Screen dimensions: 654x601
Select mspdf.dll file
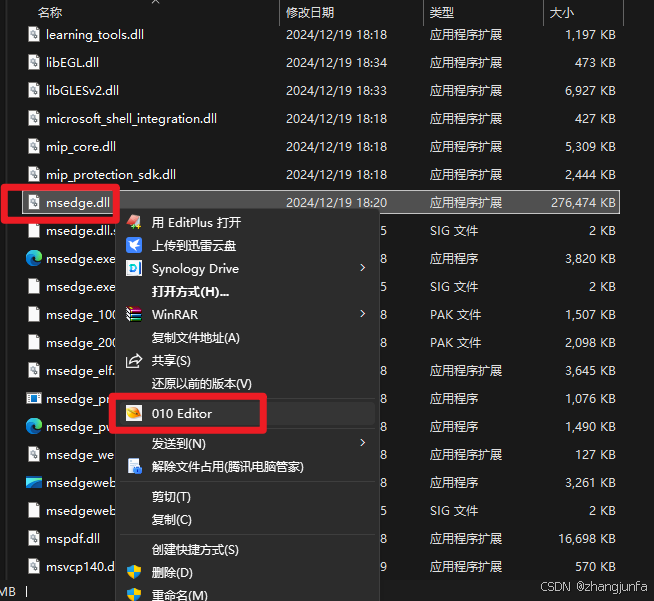(73, 538)
